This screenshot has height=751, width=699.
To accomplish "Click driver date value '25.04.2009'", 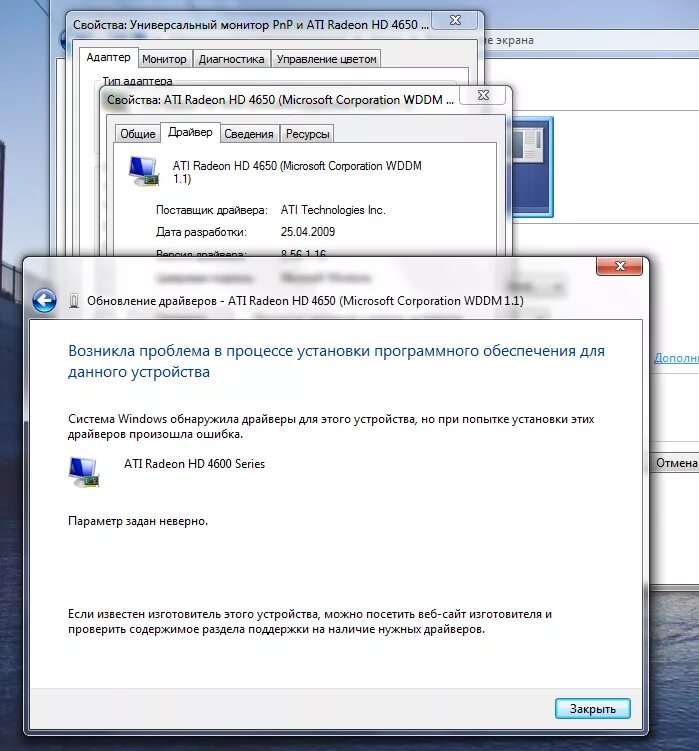I will [x=308, y=232].
